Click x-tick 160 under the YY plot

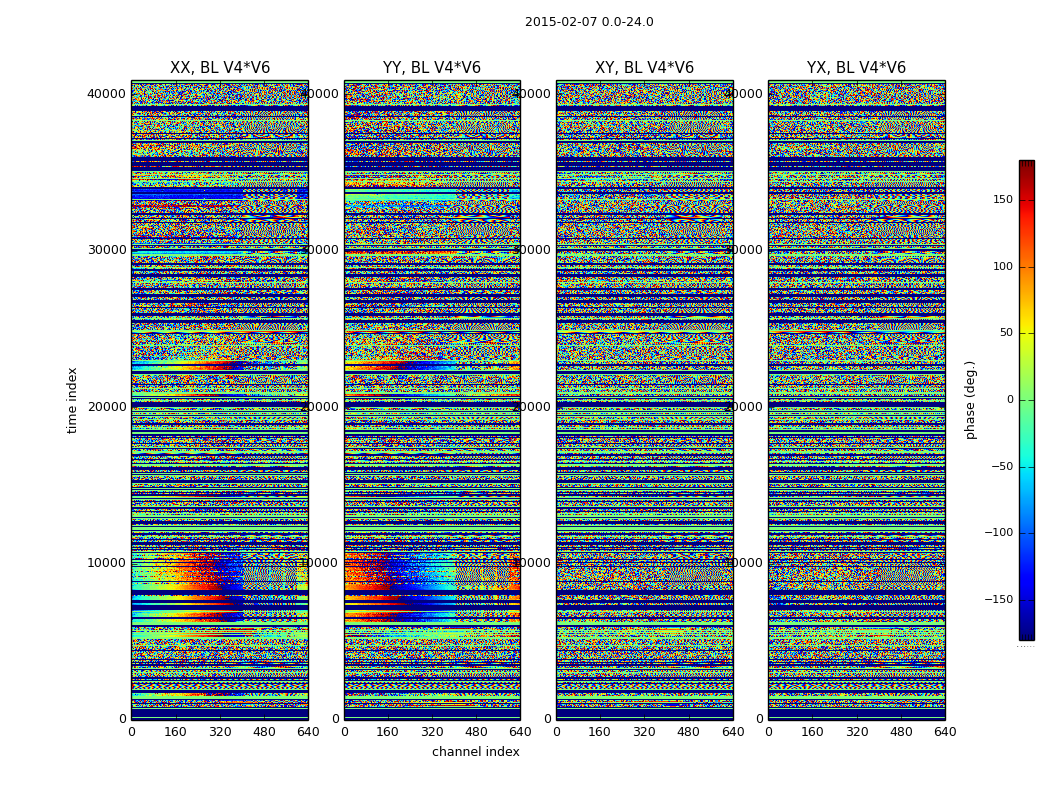pos(388,732)
